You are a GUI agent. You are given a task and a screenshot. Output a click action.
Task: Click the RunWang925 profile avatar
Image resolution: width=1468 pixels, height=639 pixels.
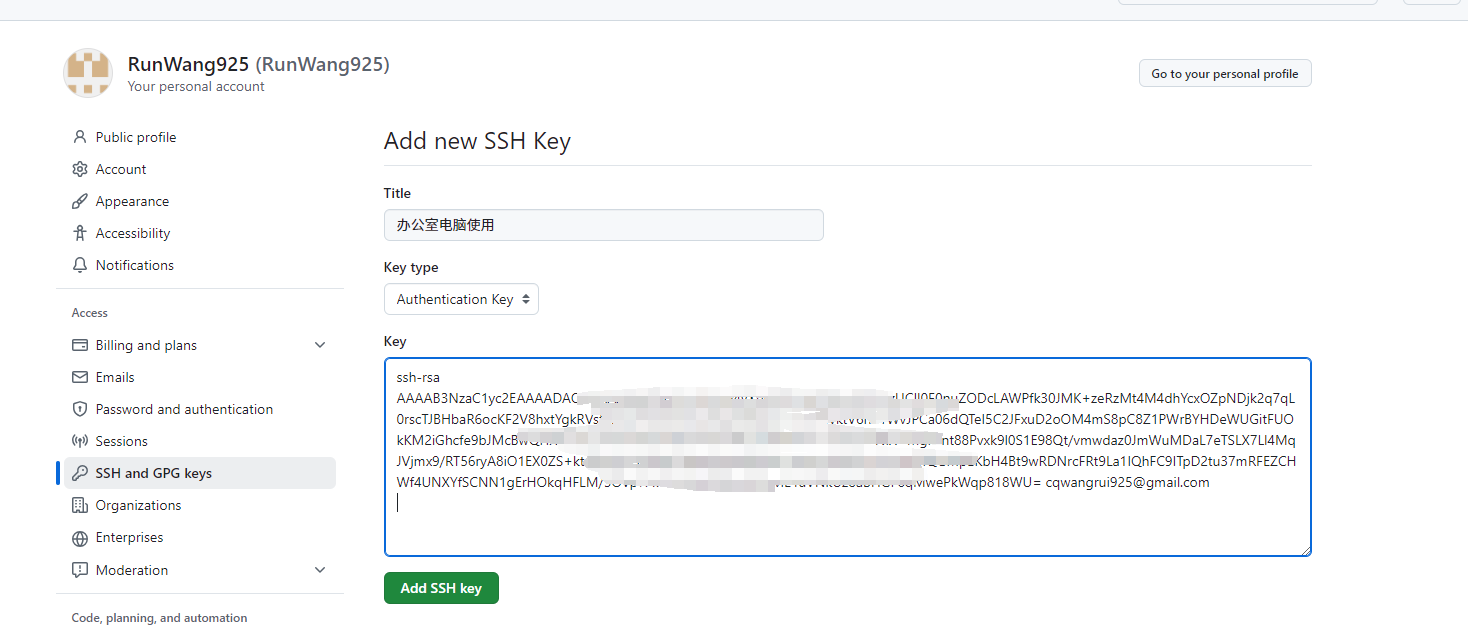click(88, 73)
